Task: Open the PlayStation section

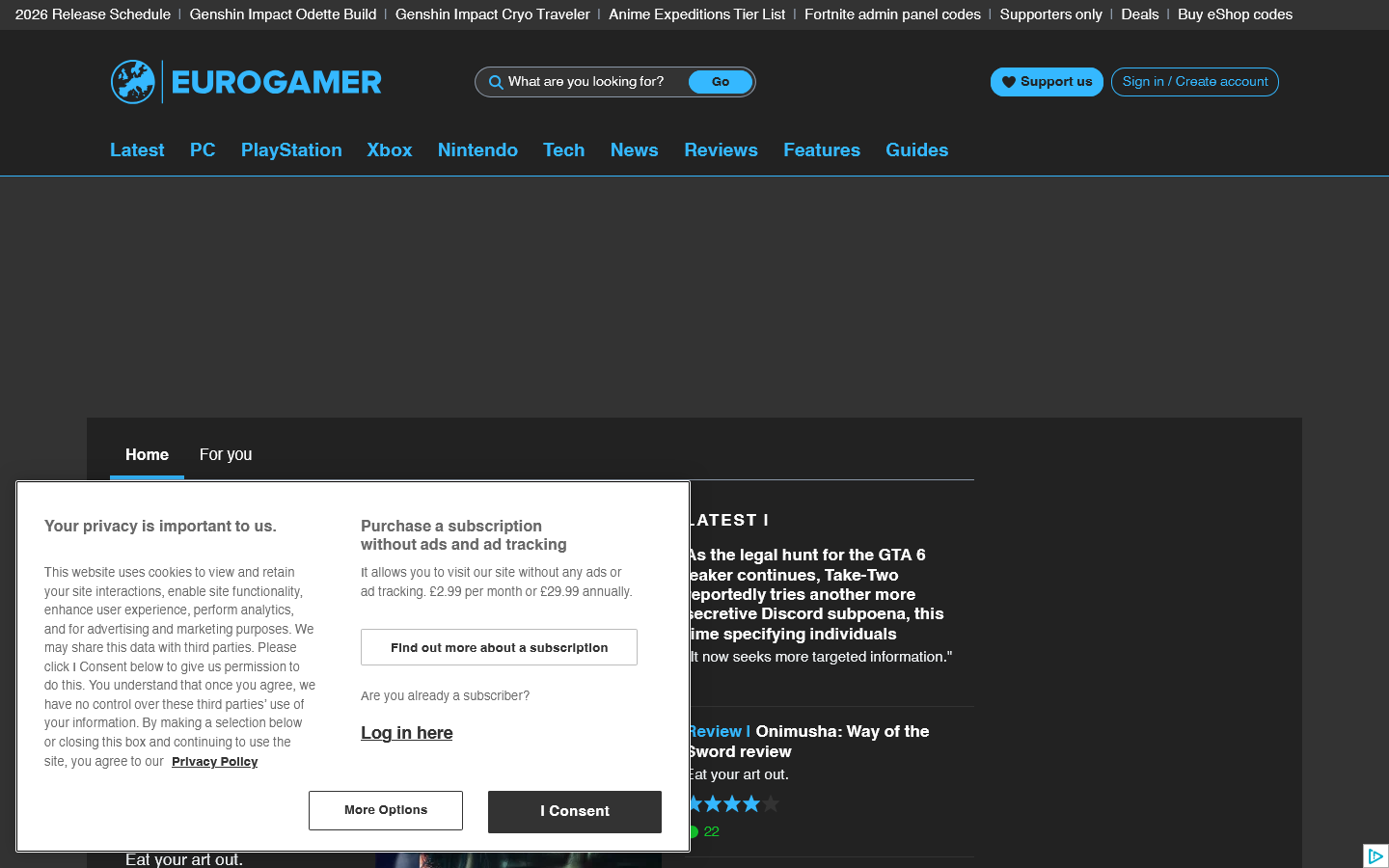Action: click(291, 149)
